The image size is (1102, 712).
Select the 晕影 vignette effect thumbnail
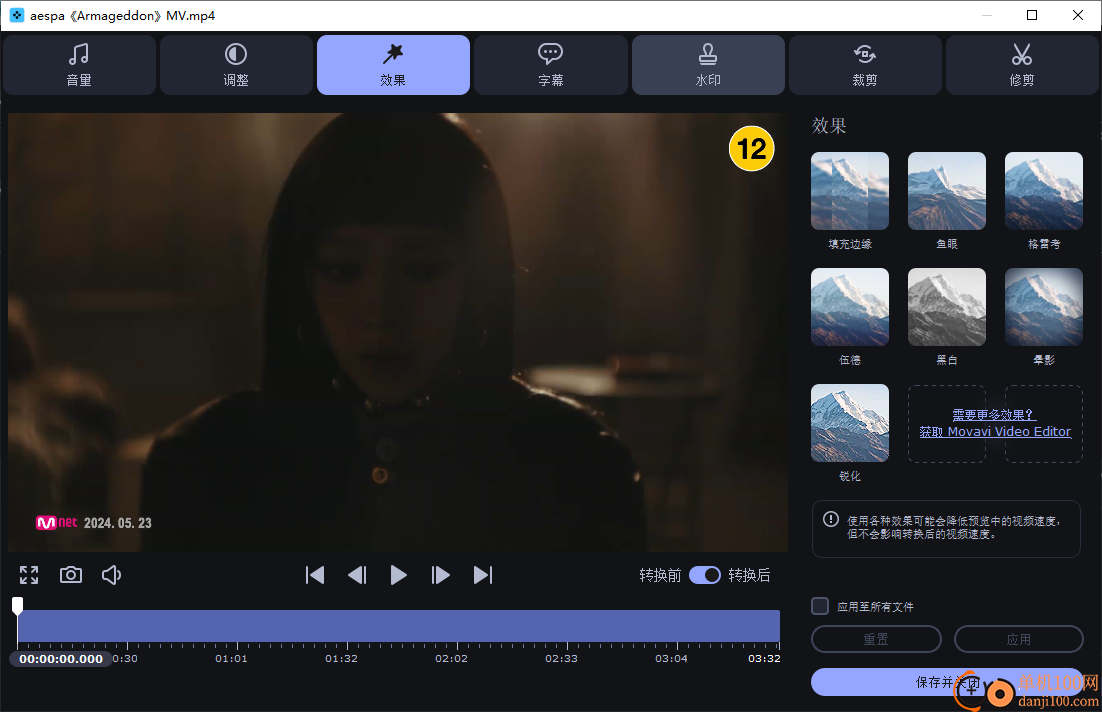click(1044, 307)
